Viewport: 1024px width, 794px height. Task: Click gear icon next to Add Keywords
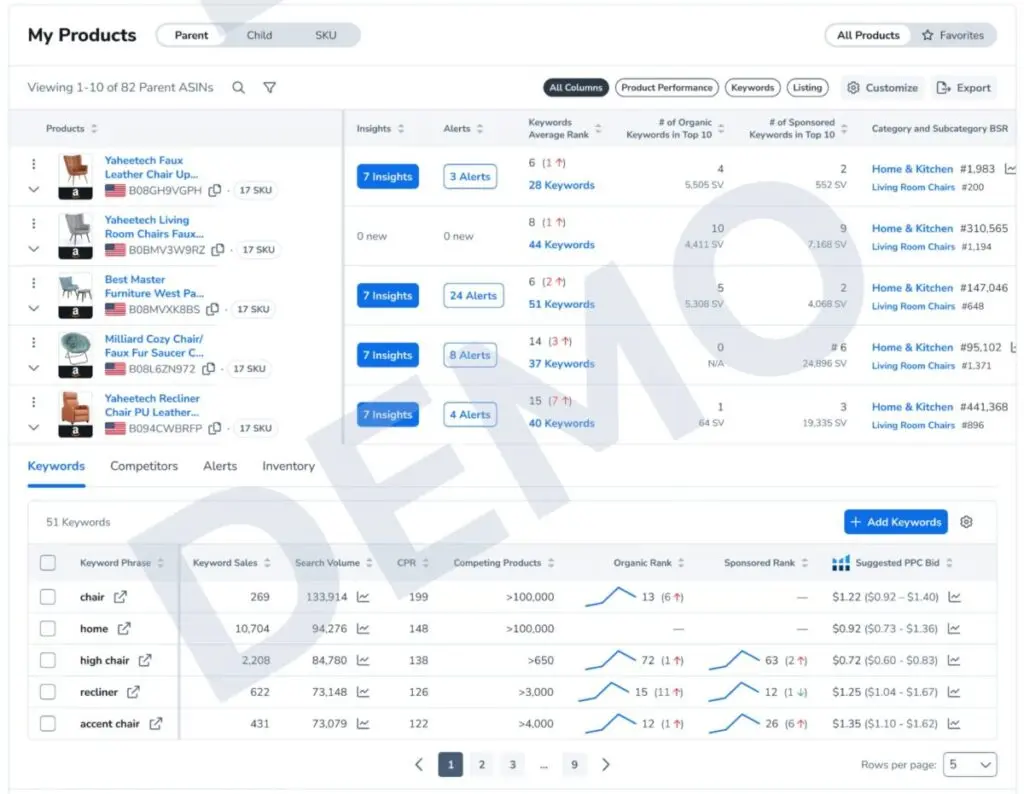[966, 522]
